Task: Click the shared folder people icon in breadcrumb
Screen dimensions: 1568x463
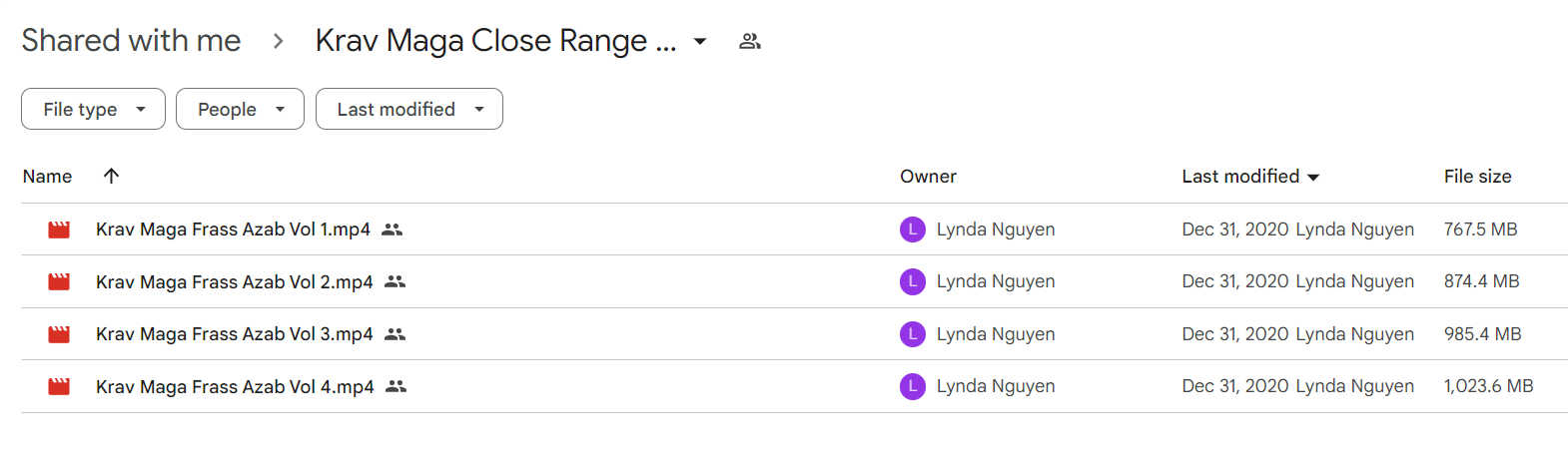Action: (x=750, y=41)
